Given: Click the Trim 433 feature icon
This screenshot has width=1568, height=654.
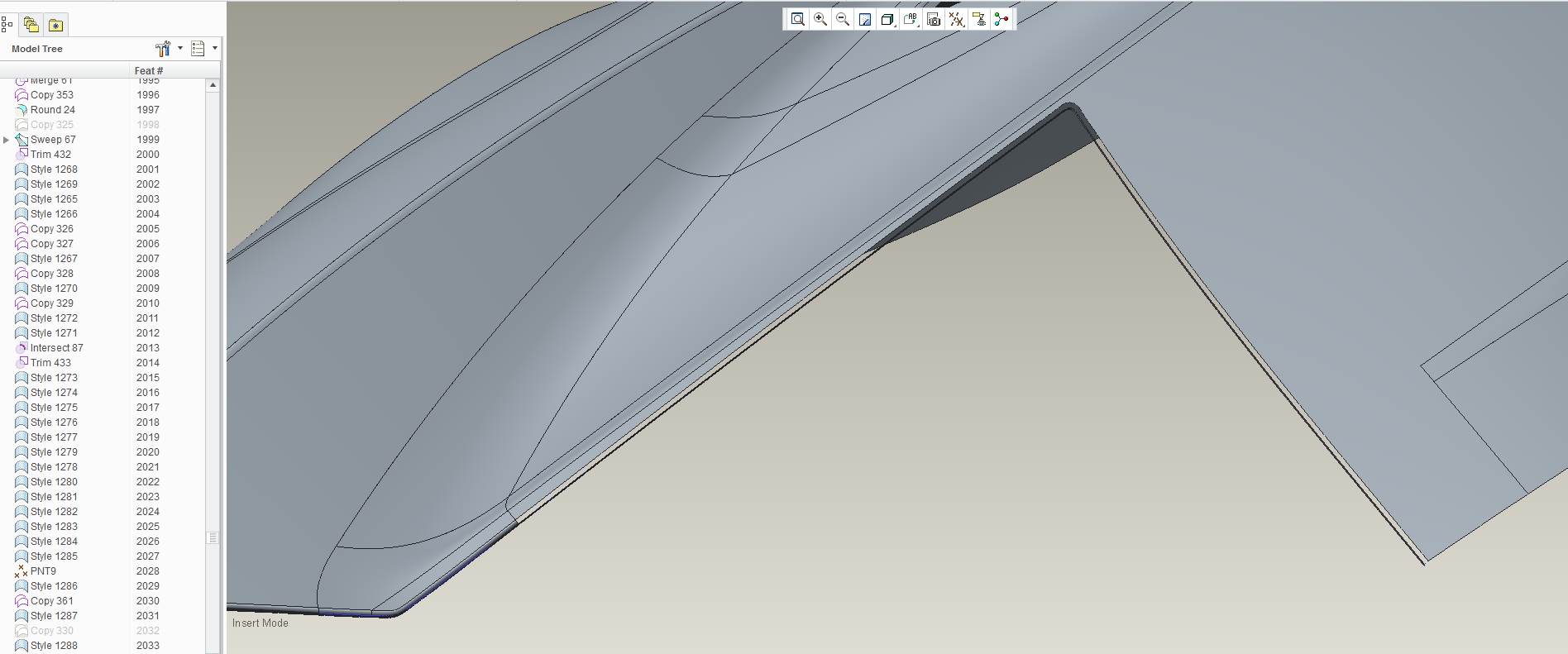Looking at the screenshot, I should (22, 363).
